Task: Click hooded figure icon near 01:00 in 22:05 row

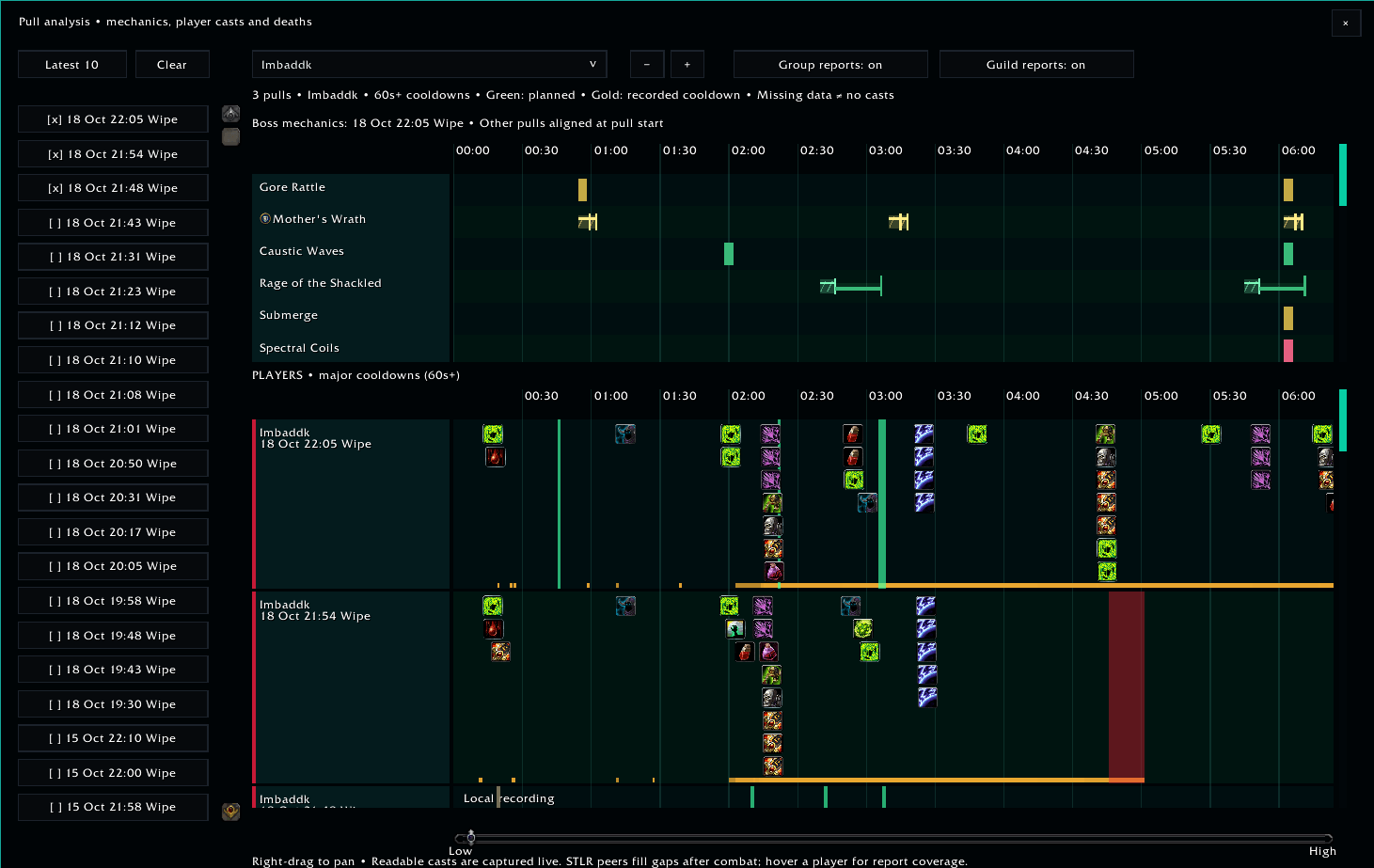Action: click(x=625, y=434)
